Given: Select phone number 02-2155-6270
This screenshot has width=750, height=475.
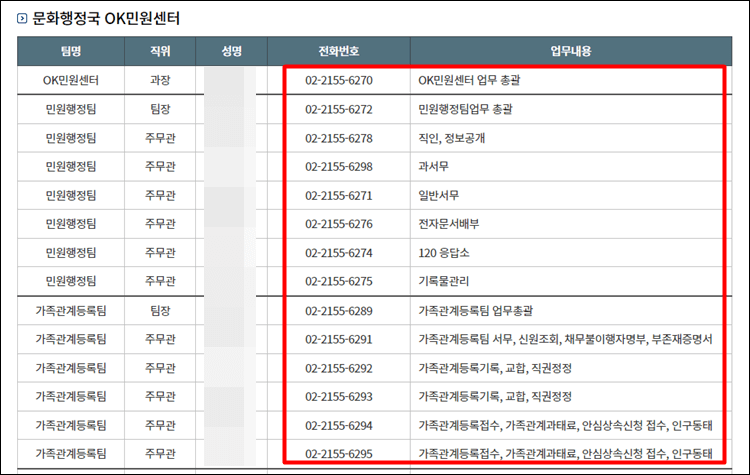Looking at the screenshot, I should point(339,80).
